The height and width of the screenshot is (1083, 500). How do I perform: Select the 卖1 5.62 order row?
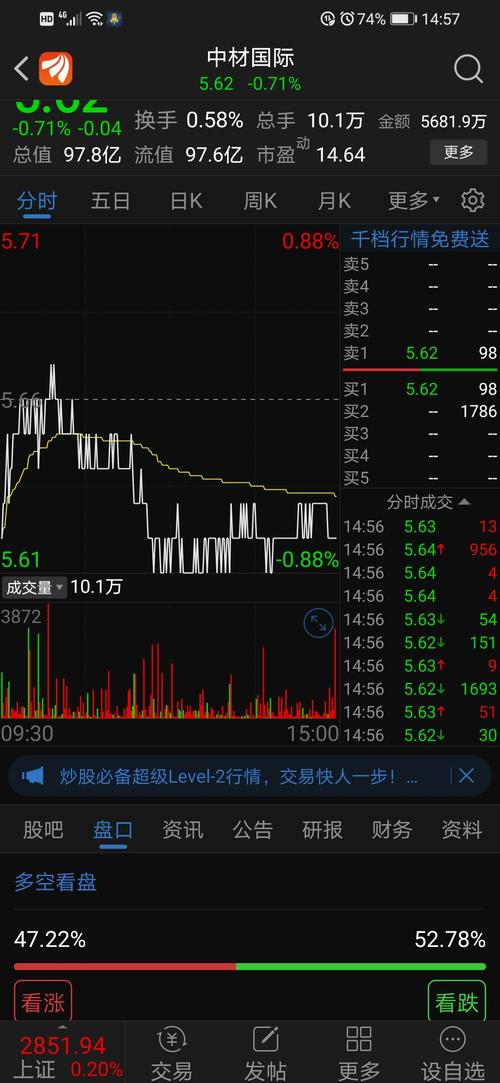click(x=420, y=353)
